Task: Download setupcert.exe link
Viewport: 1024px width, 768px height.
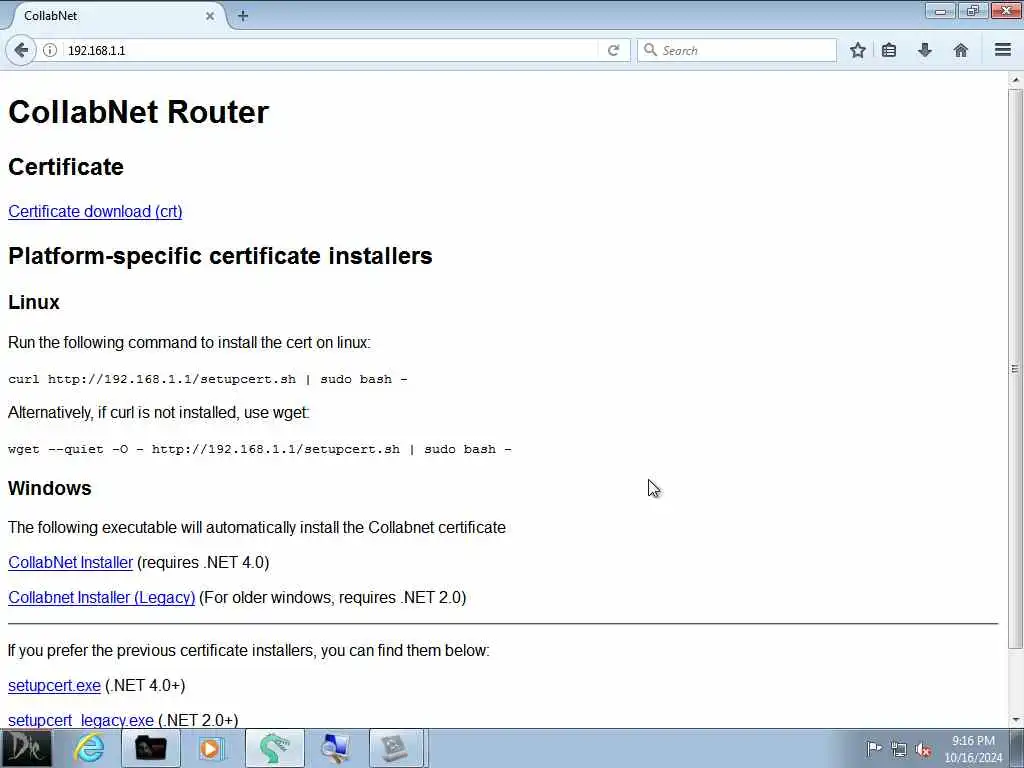Action: pos(54,686)
